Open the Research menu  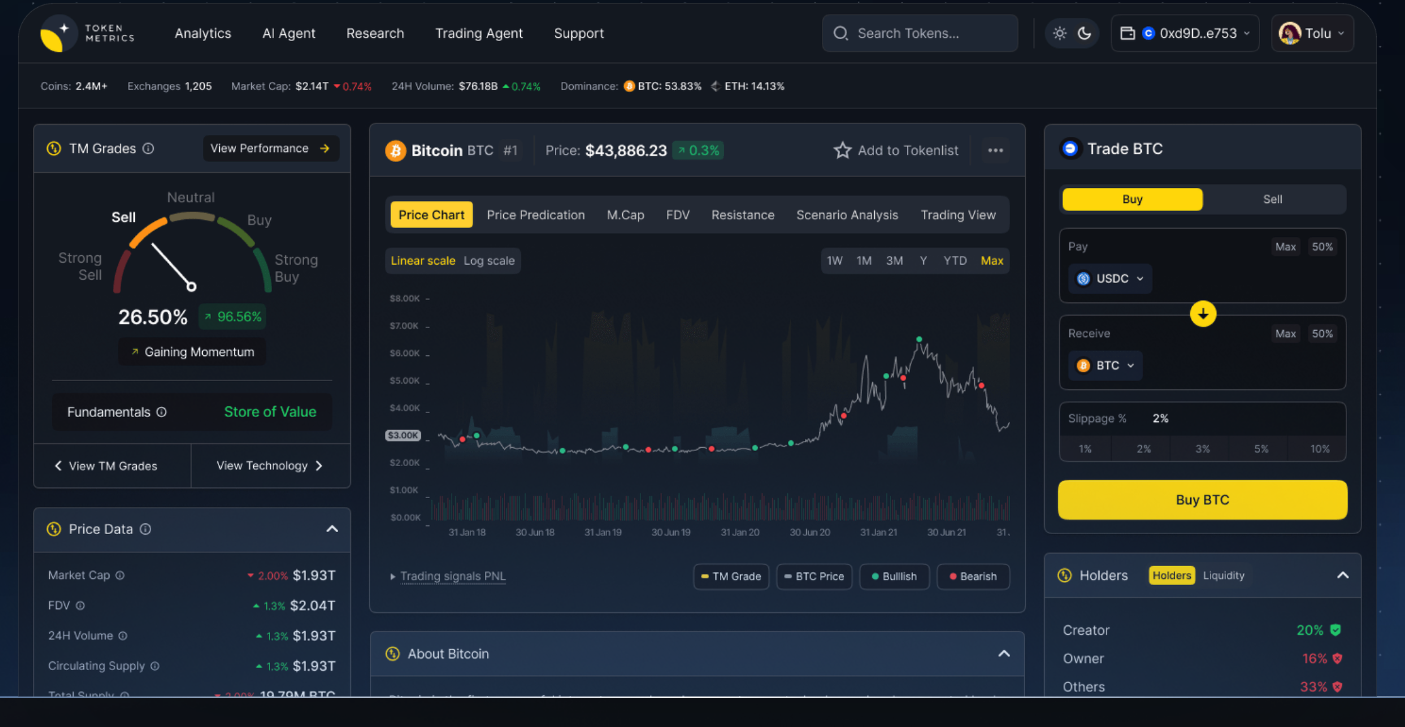pos(375,33)
